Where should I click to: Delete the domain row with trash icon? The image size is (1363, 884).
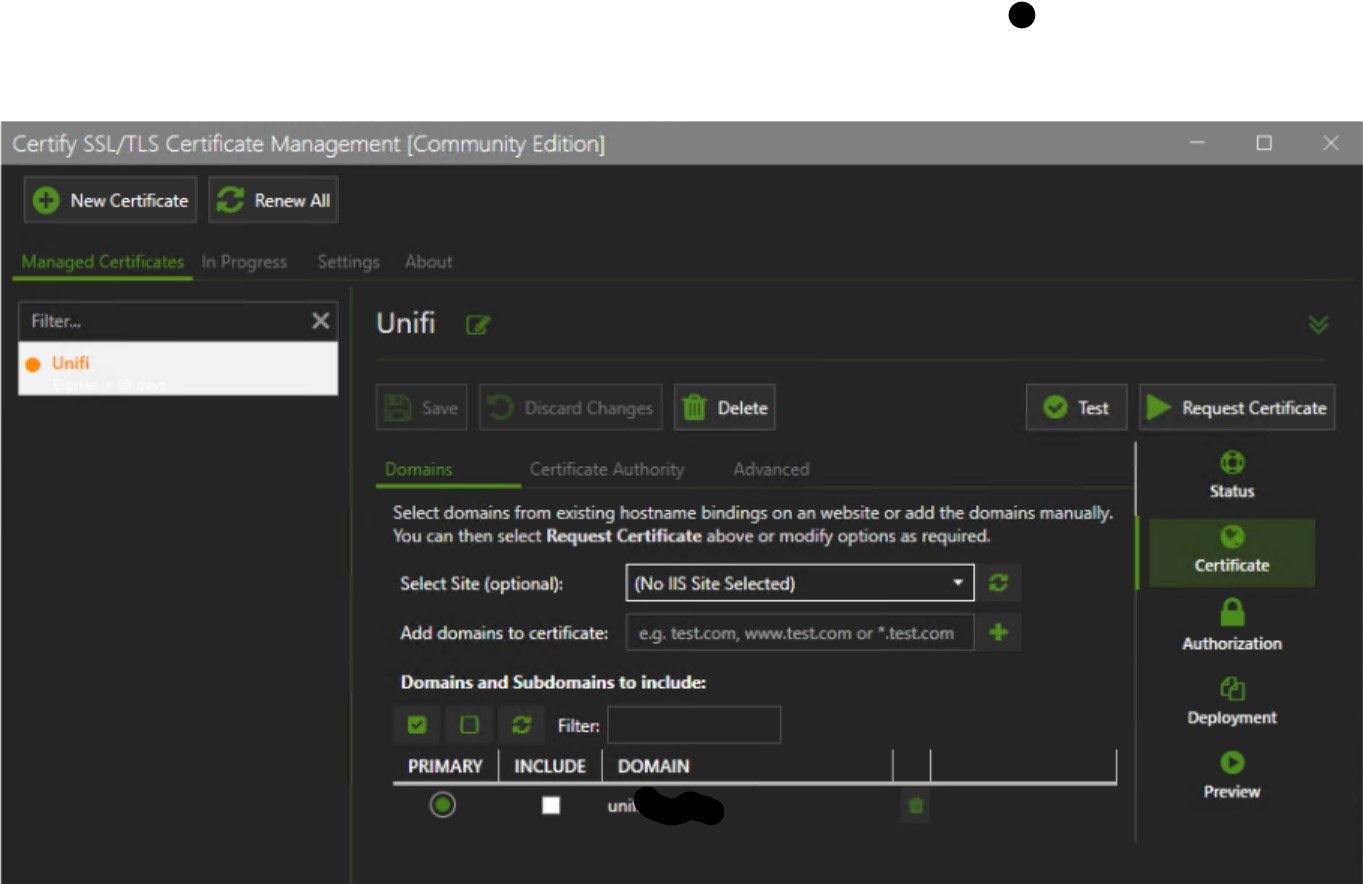[x=915, y=805]
